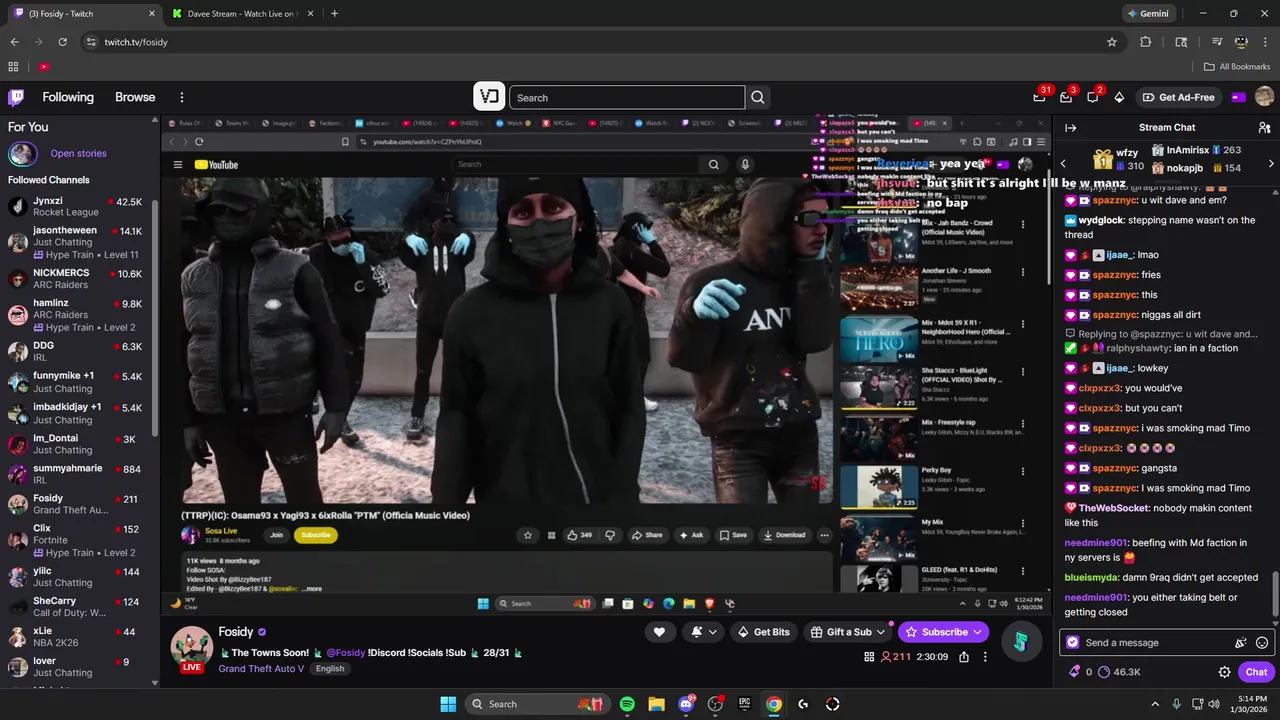The image size is (1280, 720).
Task: Click the Stream Chat scrollbar
Action: click(x=1275, y=595)
